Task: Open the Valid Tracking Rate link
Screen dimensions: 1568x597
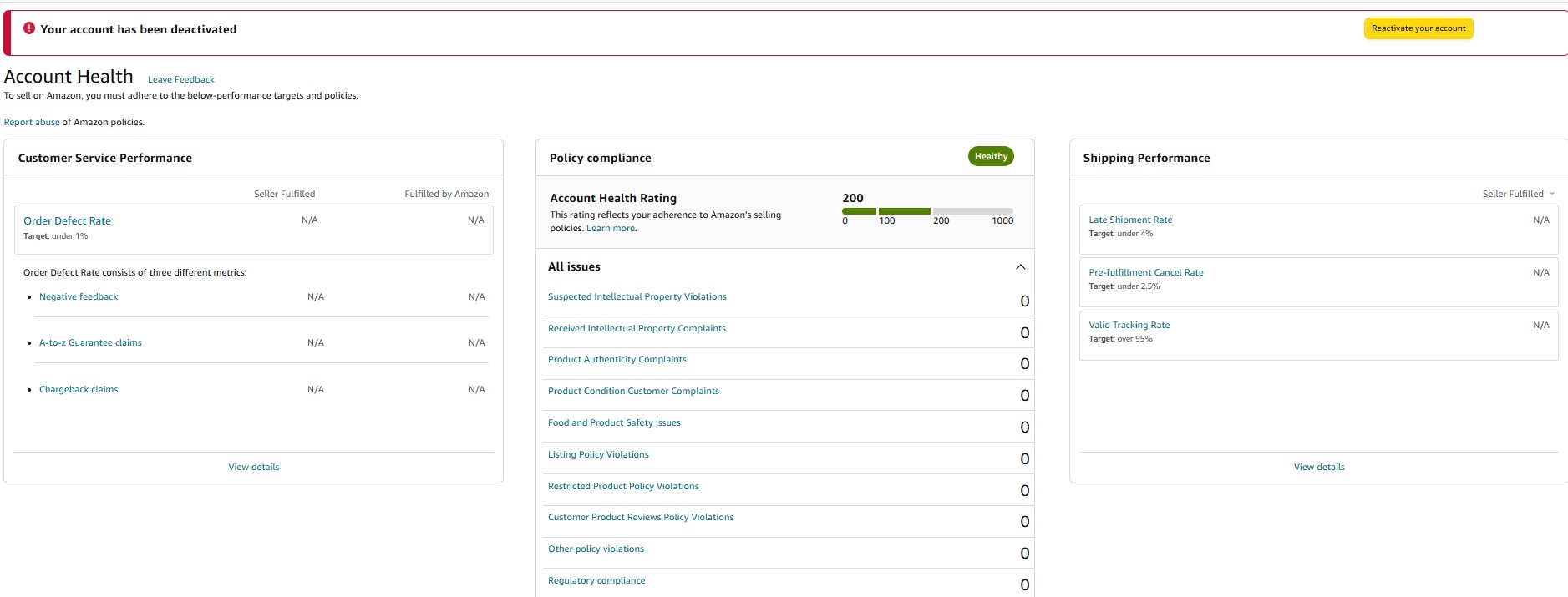Action: pos(1129,325)
